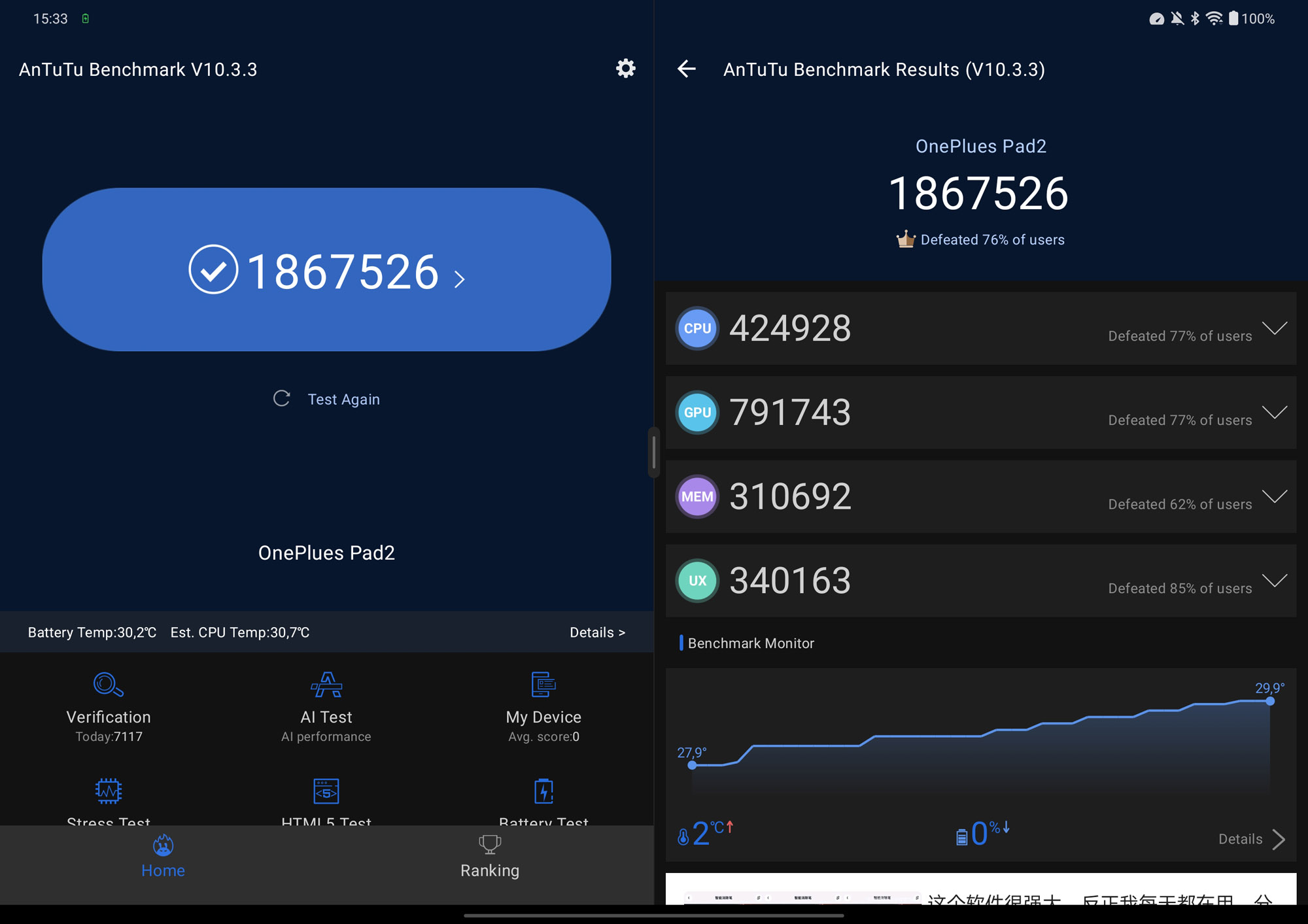This screenshot has height=924, width=1308.
Task: Tap the Verification magnifier icon
Action: coord(109,685)
